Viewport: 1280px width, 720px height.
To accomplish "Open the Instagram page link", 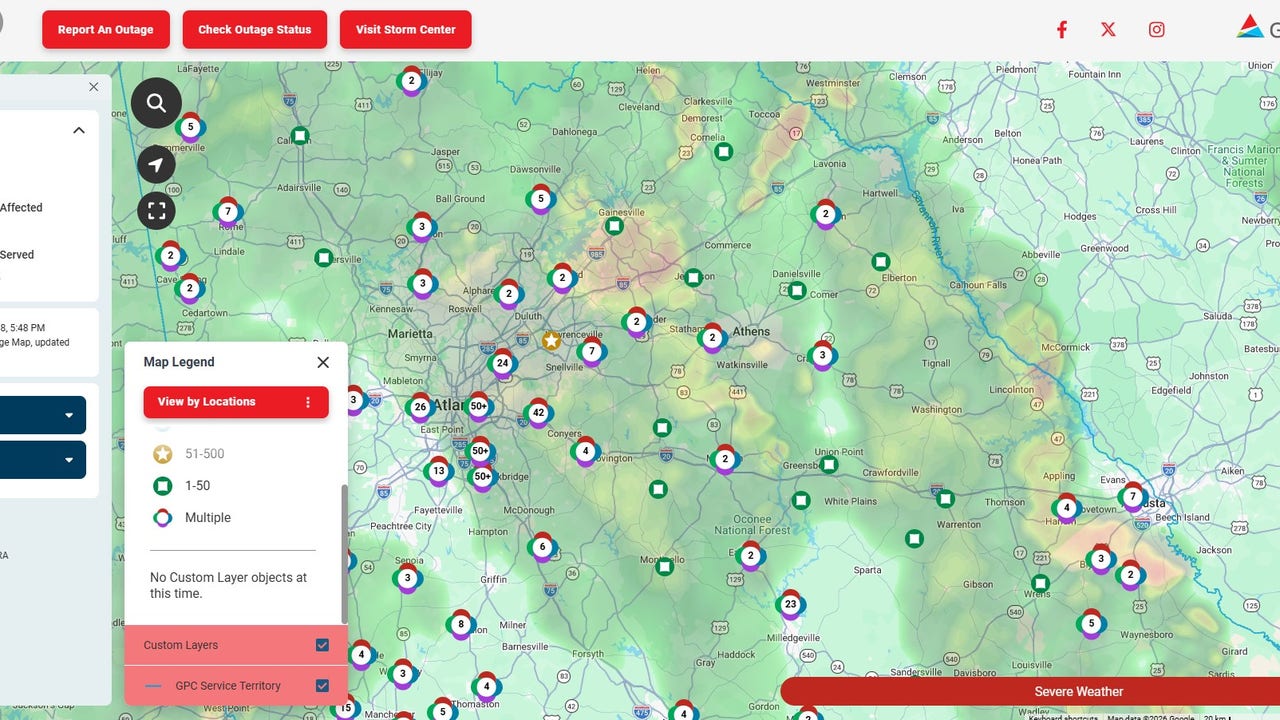I will 1156,29.
